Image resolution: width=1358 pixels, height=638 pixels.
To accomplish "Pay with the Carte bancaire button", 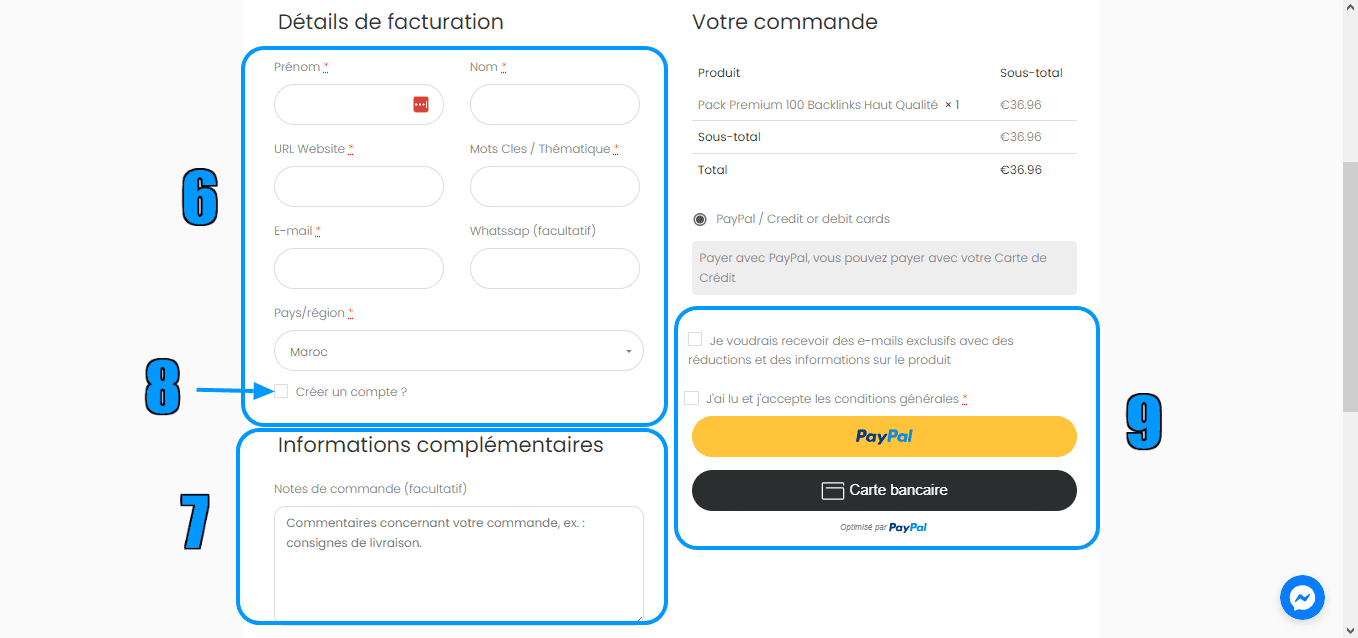I will tap(884, 490).
